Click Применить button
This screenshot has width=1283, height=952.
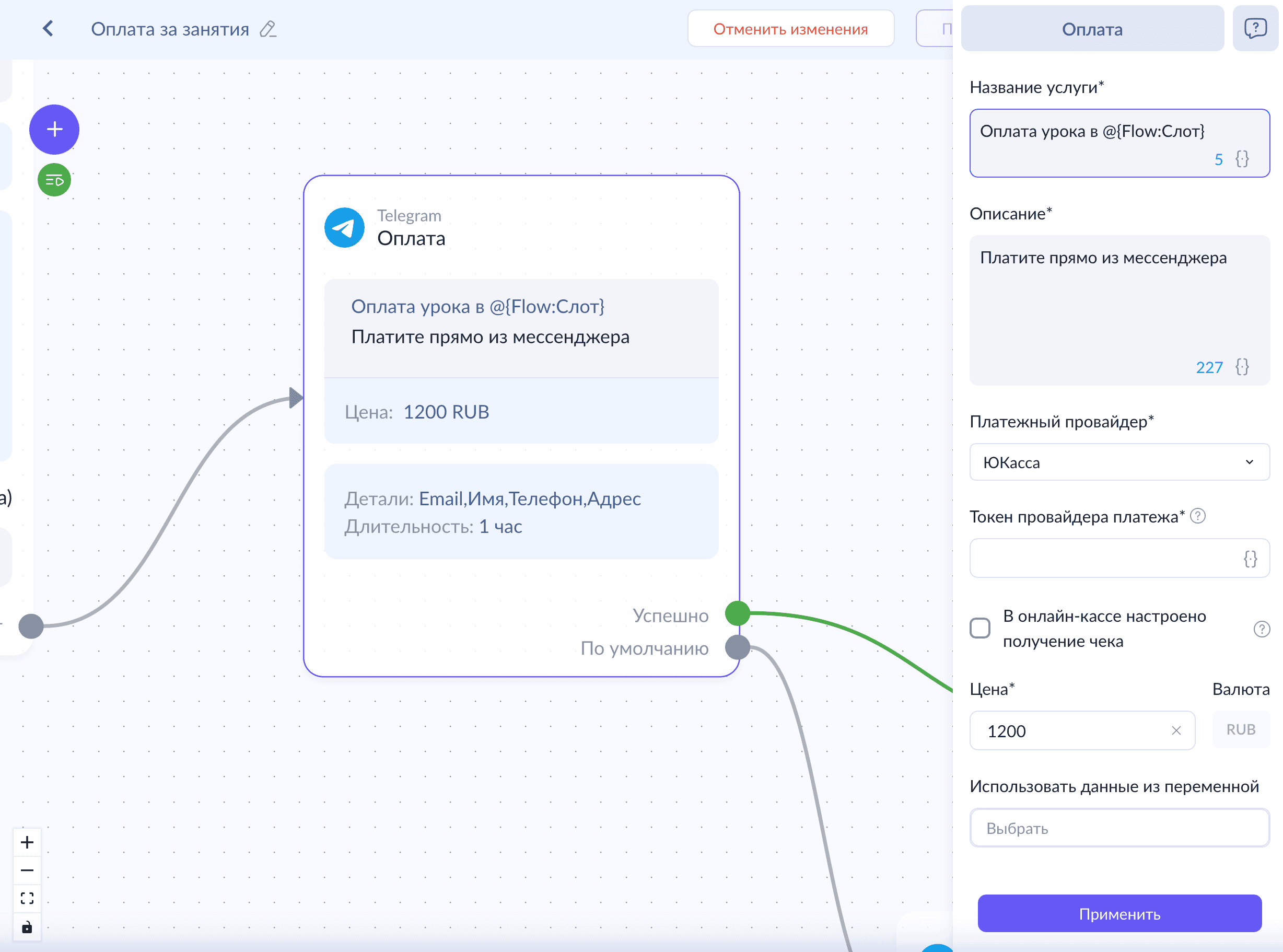(1119, 913)
